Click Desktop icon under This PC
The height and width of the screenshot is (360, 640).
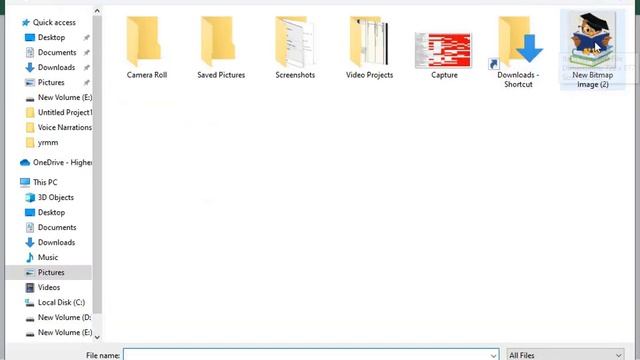[x=30, y=213]
